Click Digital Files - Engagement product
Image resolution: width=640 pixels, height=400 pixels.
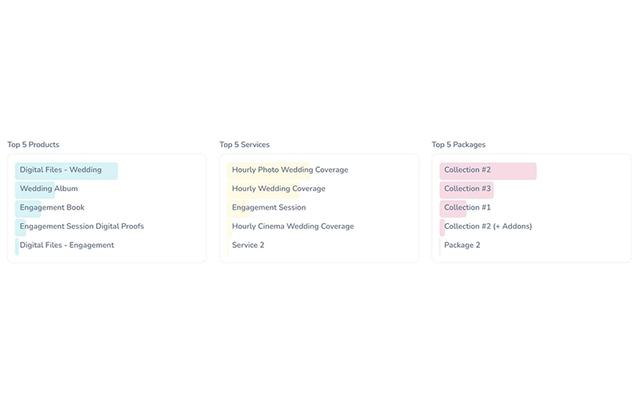click(x=67, y=246)
